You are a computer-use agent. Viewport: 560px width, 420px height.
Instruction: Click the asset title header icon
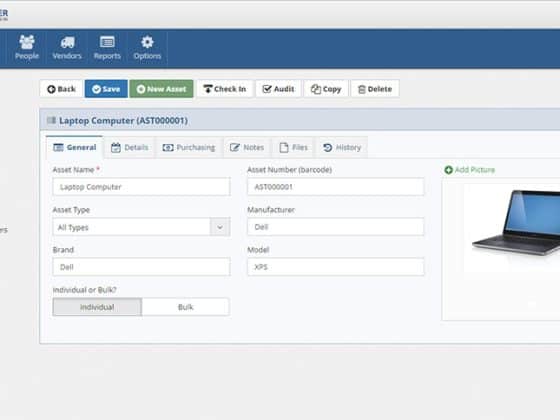[x=51, y=120]
